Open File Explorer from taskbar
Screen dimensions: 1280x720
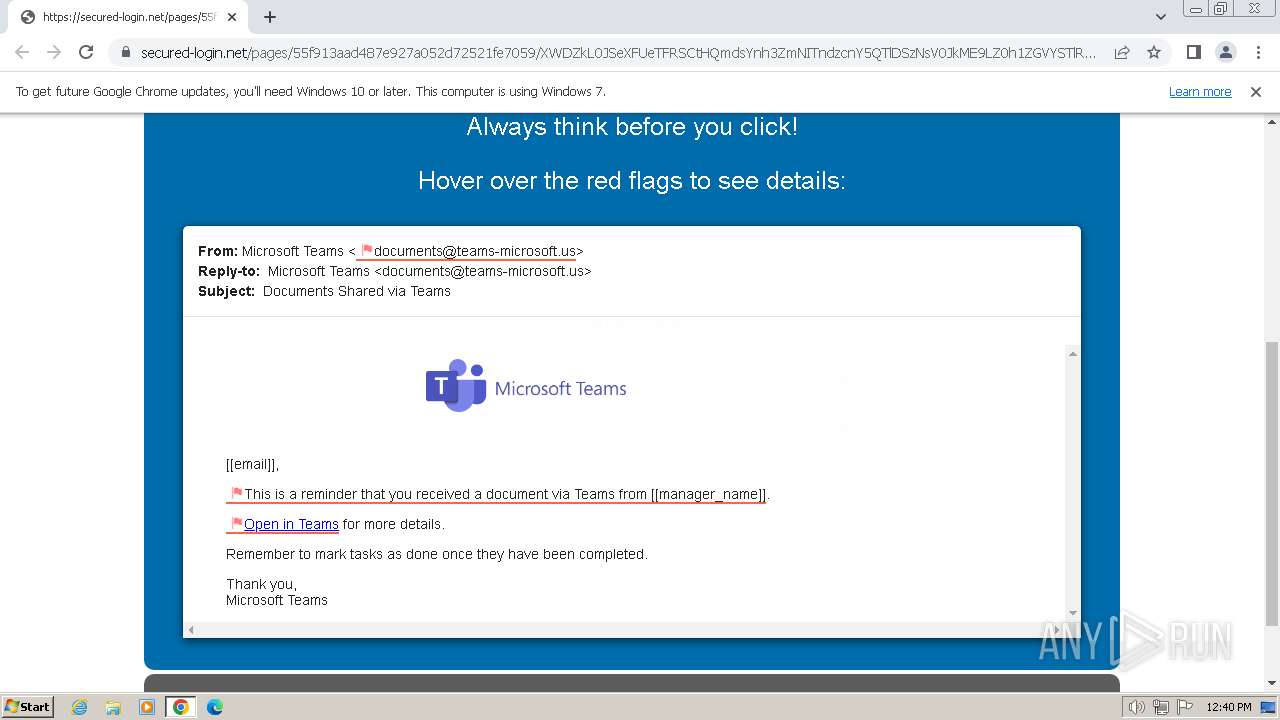click(113, 707)
